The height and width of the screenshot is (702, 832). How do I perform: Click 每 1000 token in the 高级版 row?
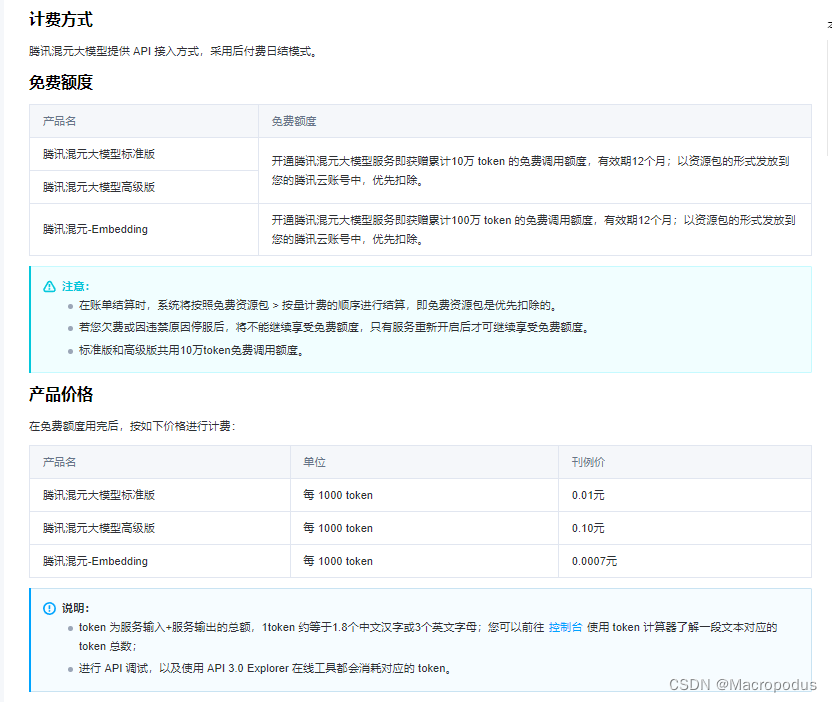[338, 528]
